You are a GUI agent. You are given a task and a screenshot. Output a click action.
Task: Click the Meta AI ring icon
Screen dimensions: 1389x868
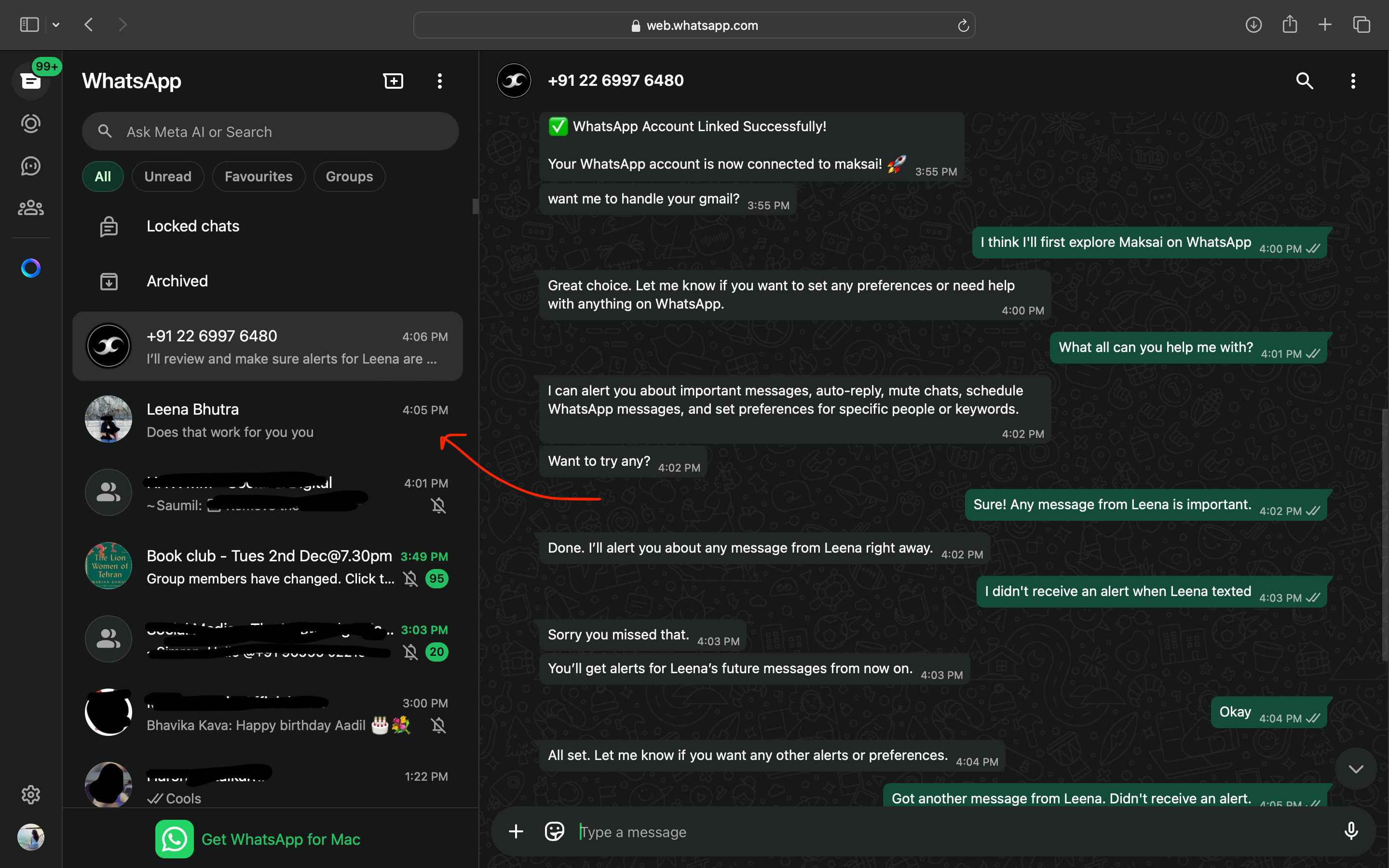coord(30,268)
